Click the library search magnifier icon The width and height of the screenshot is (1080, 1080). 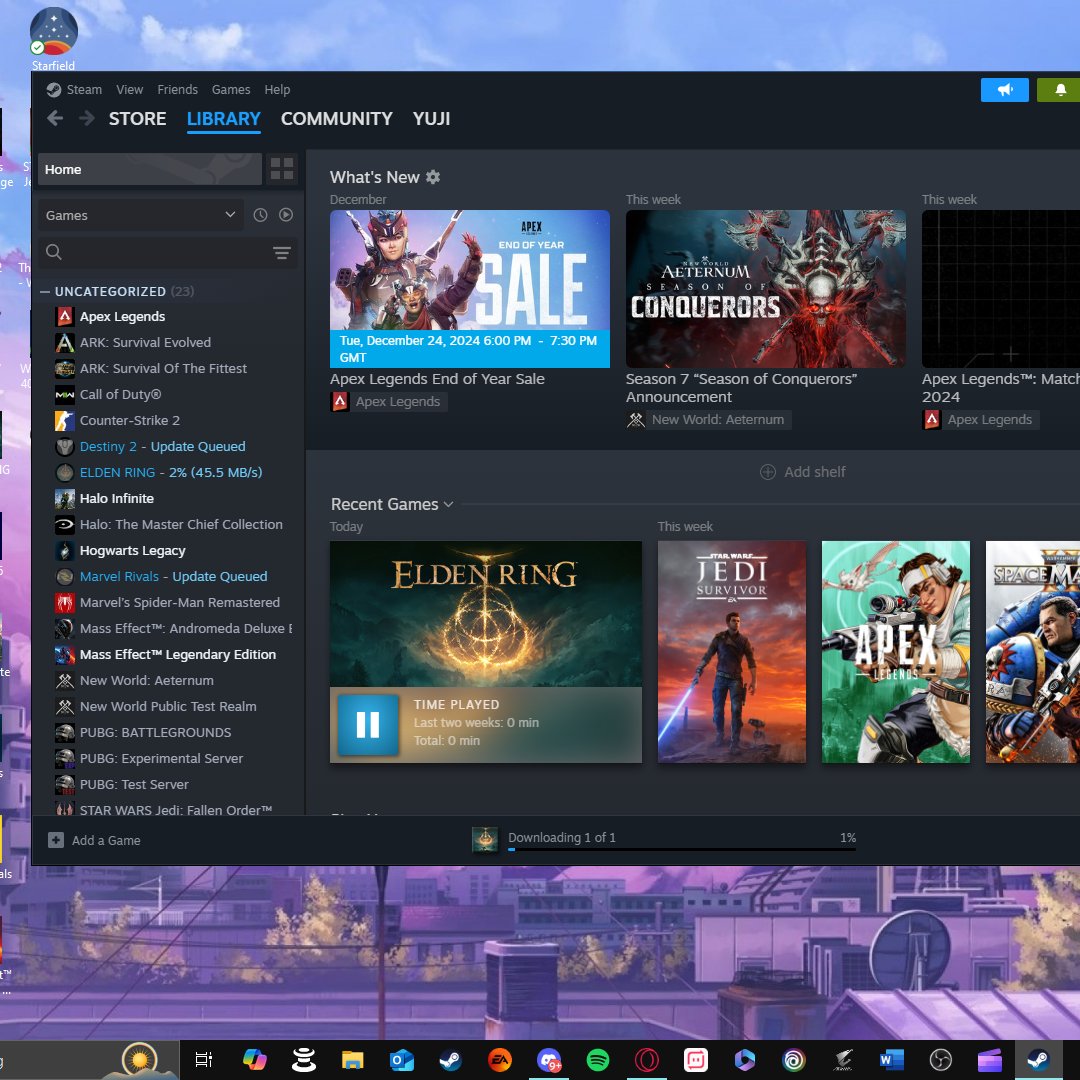coord(54,252)
